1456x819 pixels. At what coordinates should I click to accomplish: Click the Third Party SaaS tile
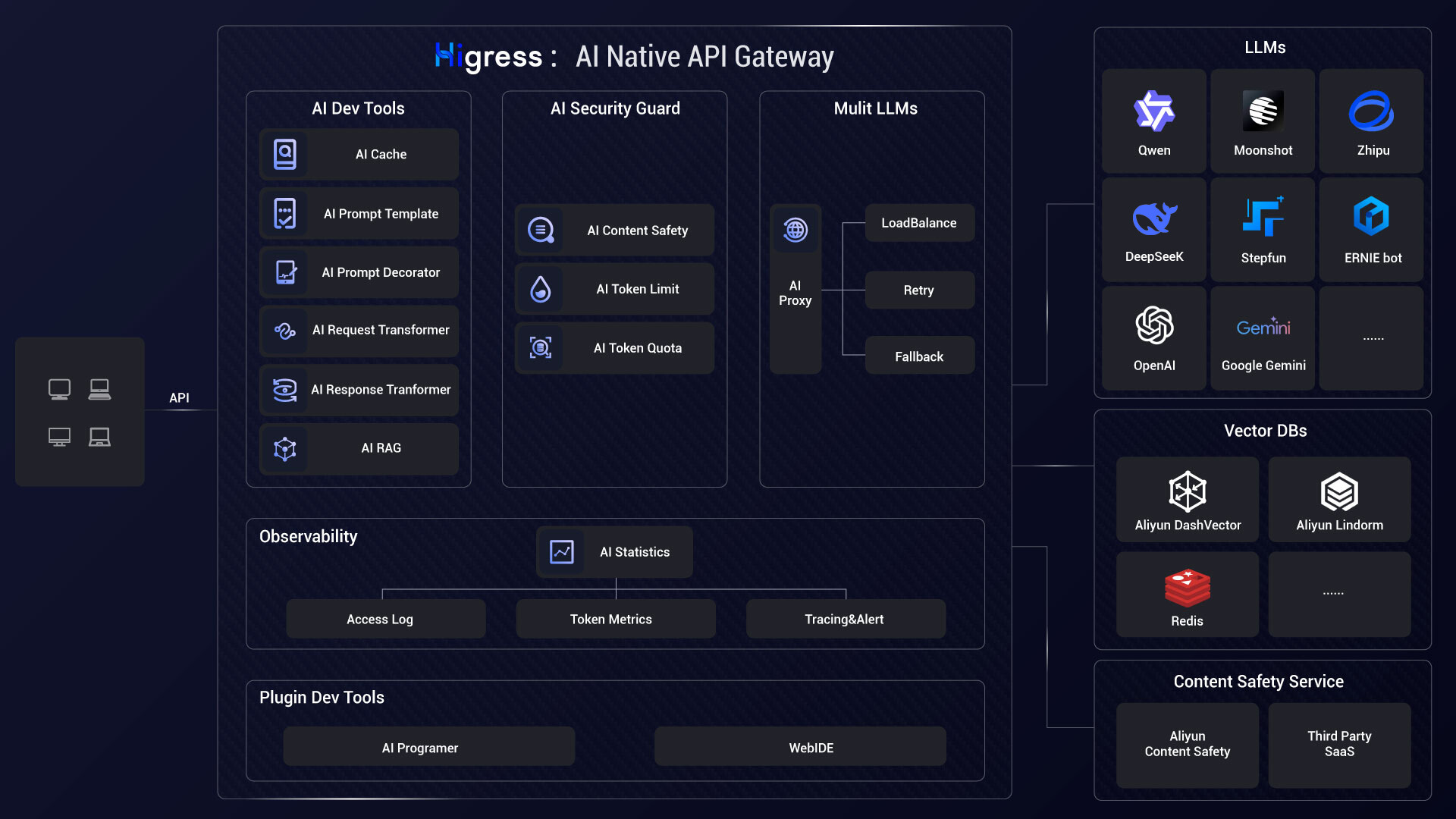[1338, 745]
